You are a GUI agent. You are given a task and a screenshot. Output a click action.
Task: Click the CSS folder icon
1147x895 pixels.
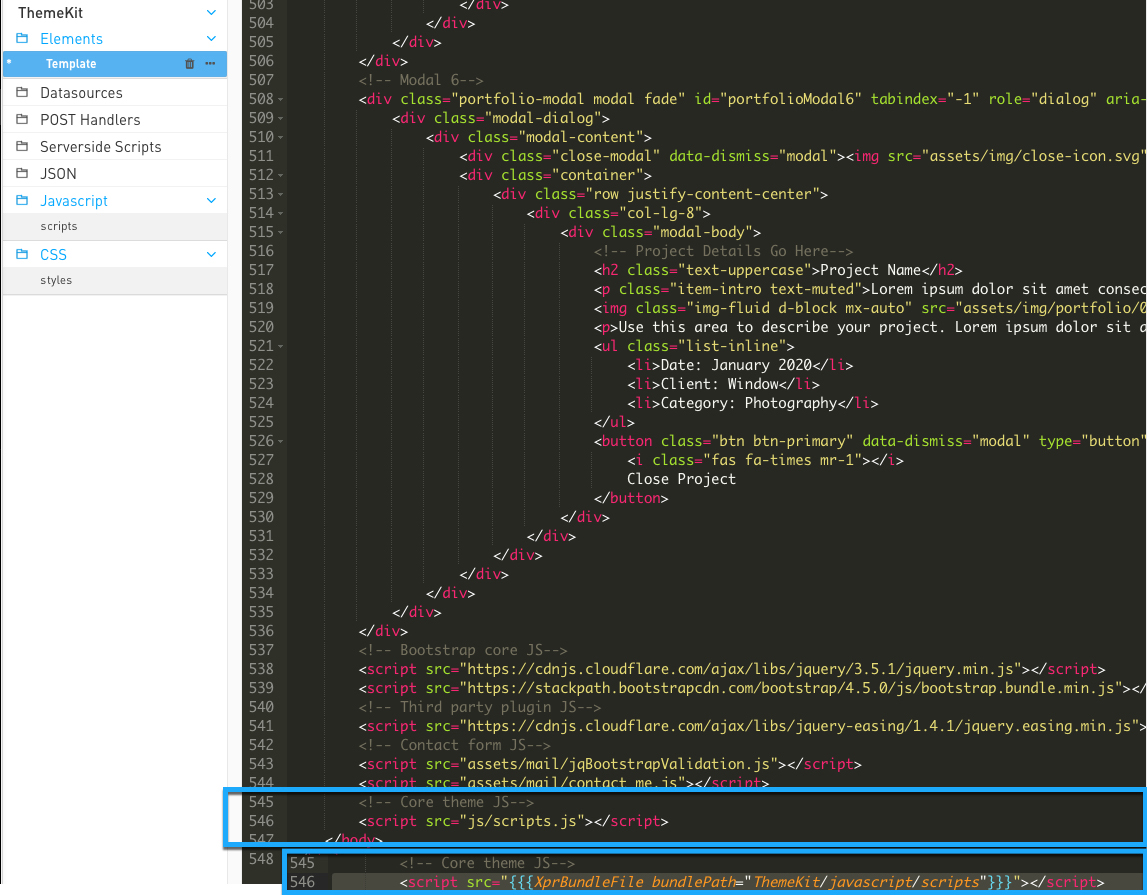[23, 254]
